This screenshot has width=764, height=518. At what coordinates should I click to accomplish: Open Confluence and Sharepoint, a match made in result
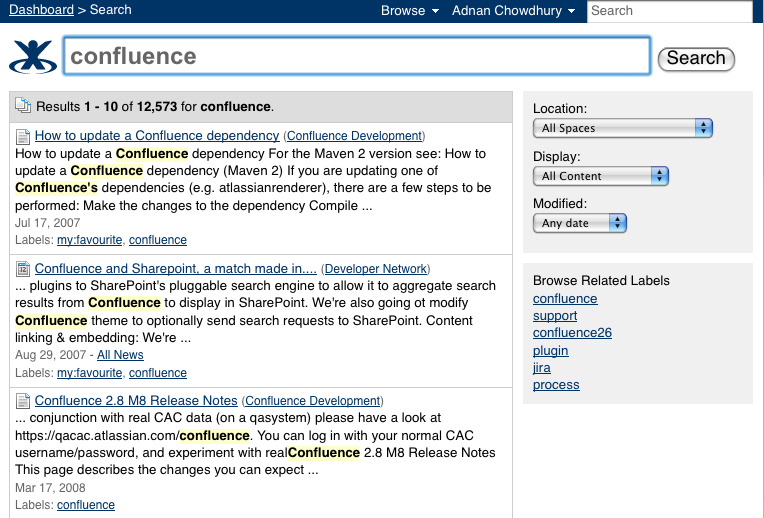click(175, 269)
